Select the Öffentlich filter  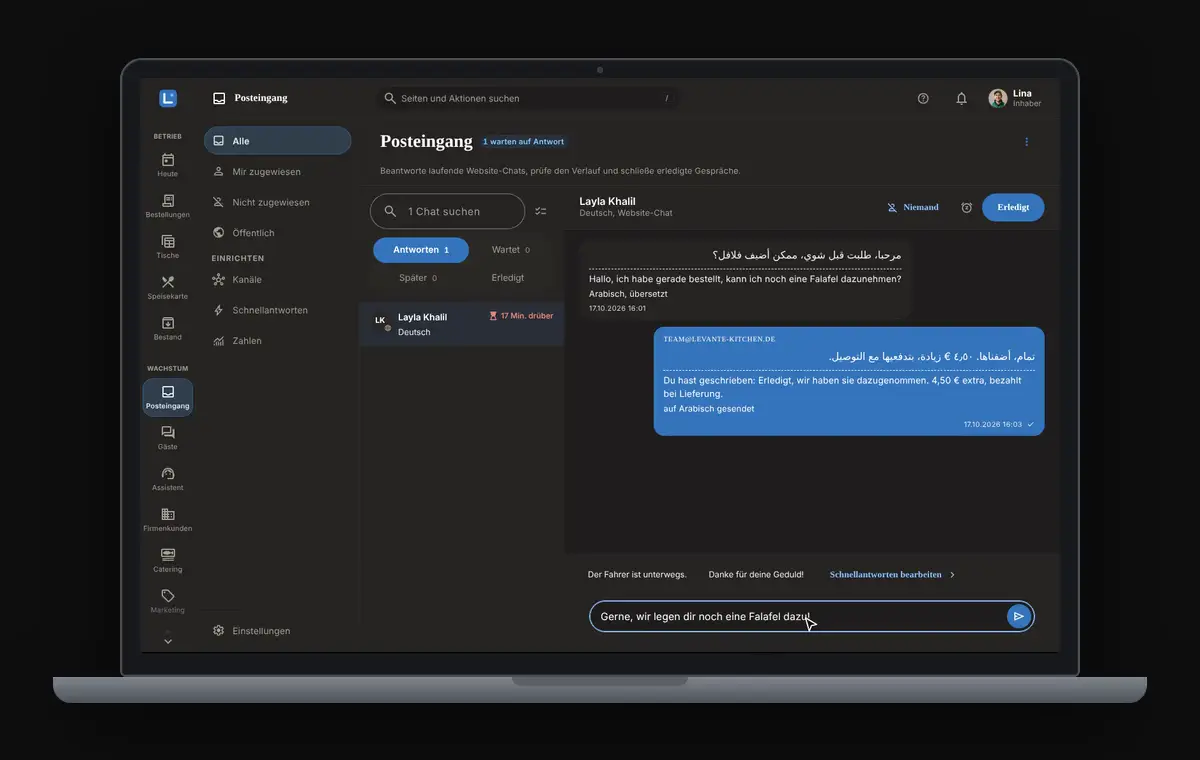(x=277, y=233)
